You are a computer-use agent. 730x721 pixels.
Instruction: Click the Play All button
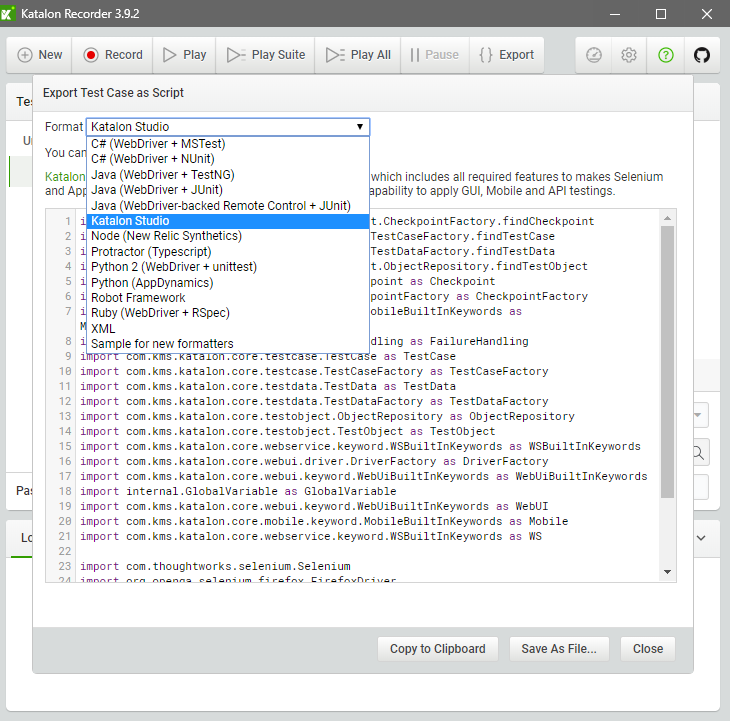click(x=358, y=55)
